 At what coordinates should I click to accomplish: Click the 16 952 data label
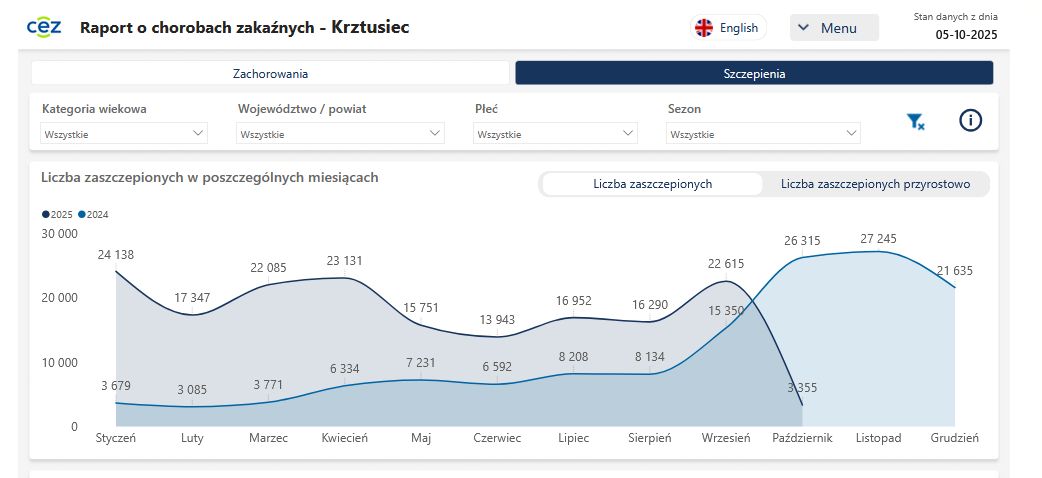(573, 300)
